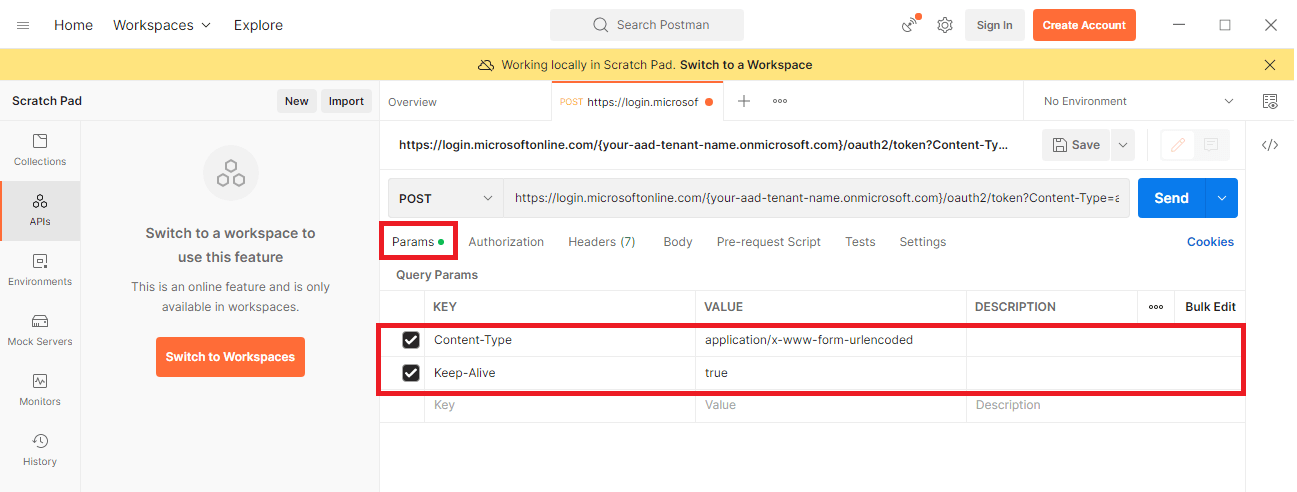Click the comments icon
This screenshot has height=492, width=1297.
coord(1210,145)
